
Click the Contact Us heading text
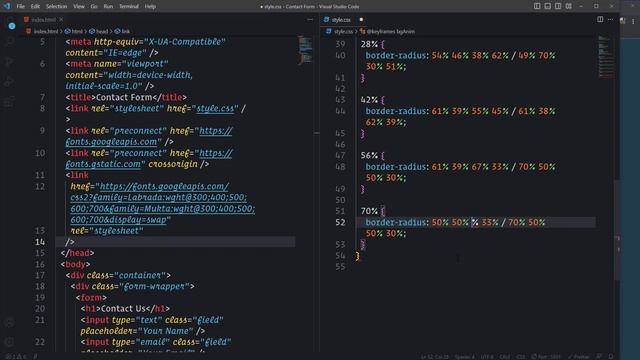(x=123, y=309)
